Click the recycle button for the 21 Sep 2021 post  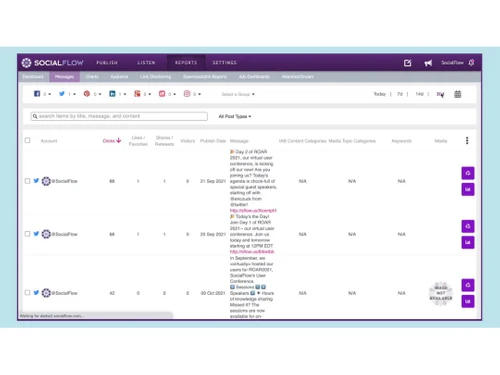(x=468, y=173)
